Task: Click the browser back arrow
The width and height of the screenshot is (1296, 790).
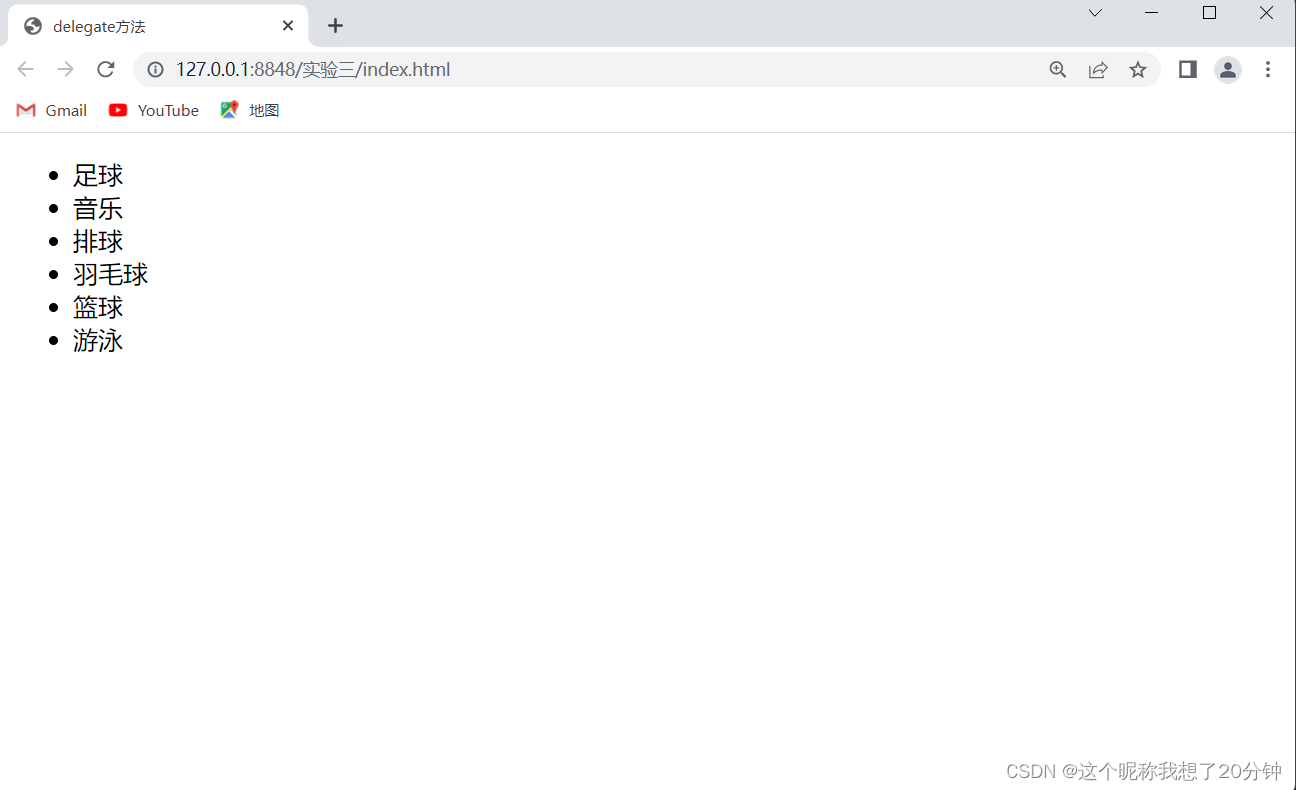Action: [26, 69]
